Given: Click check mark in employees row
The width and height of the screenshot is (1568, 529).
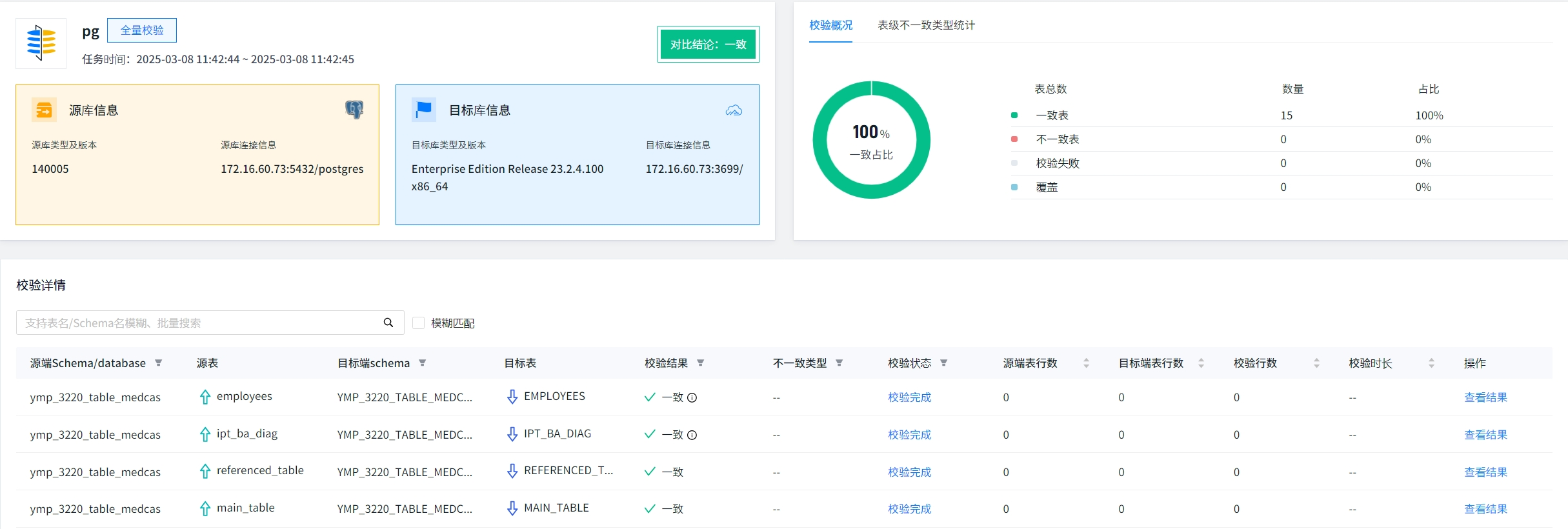Looking at the screenshot, I should (650, 397).
